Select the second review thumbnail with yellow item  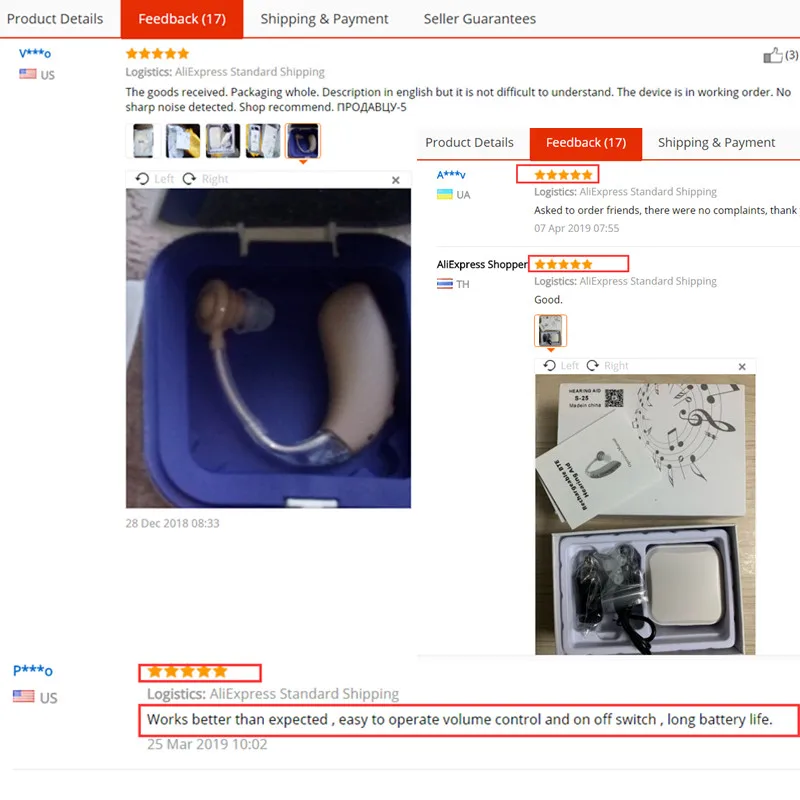tap(183, 140)
